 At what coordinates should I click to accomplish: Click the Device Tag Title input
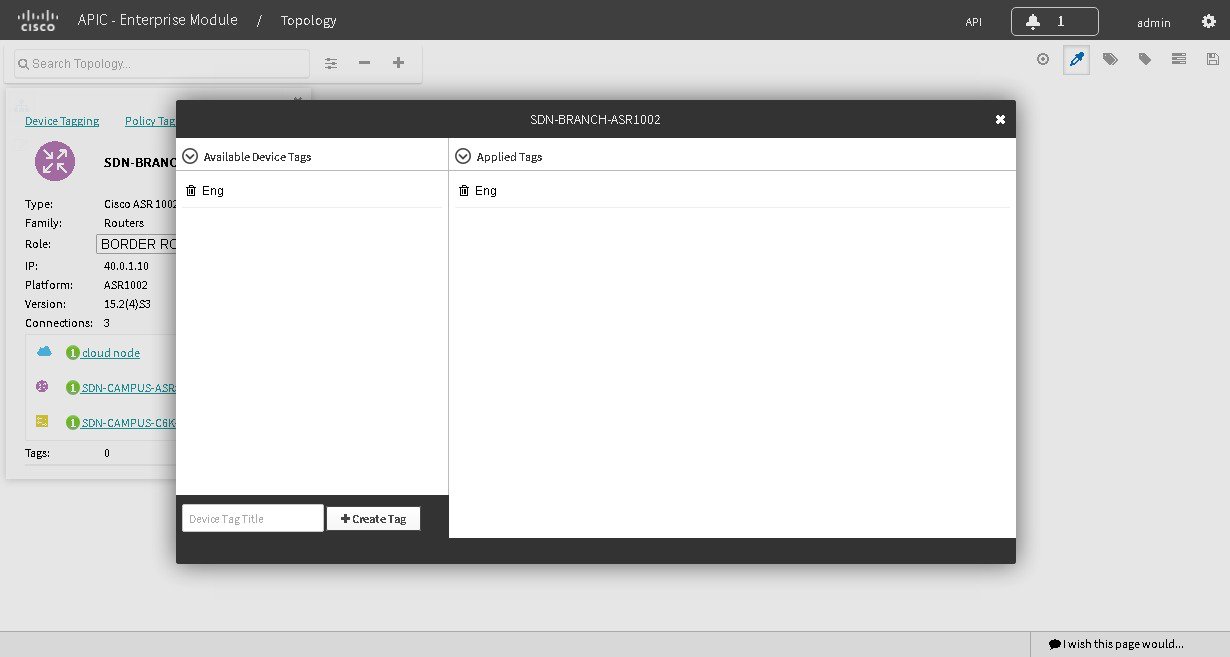point(253,518)
